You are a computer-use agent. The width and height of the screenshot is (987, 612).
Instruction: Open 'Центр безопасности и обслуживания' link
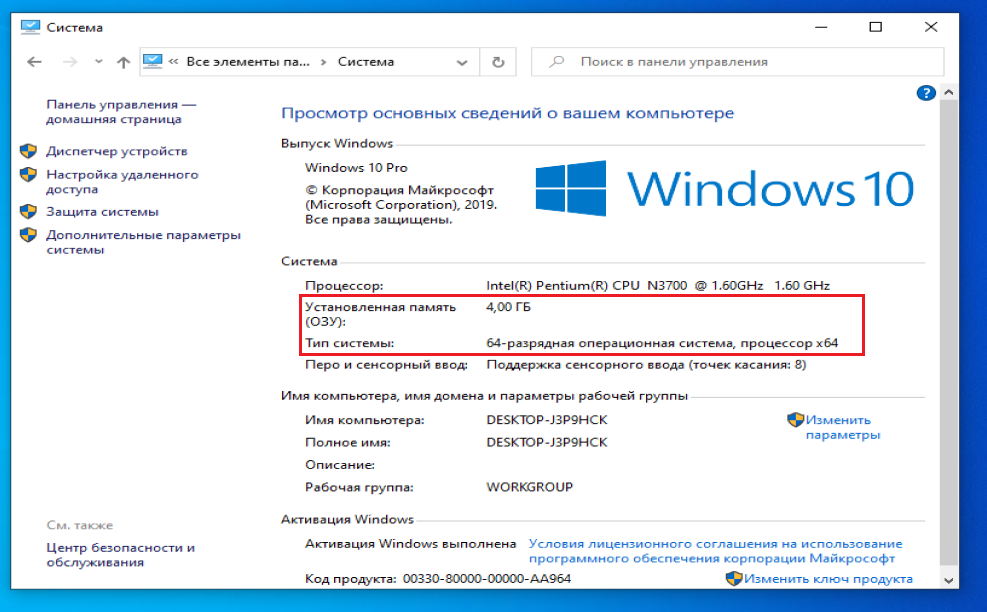point(121,555)
